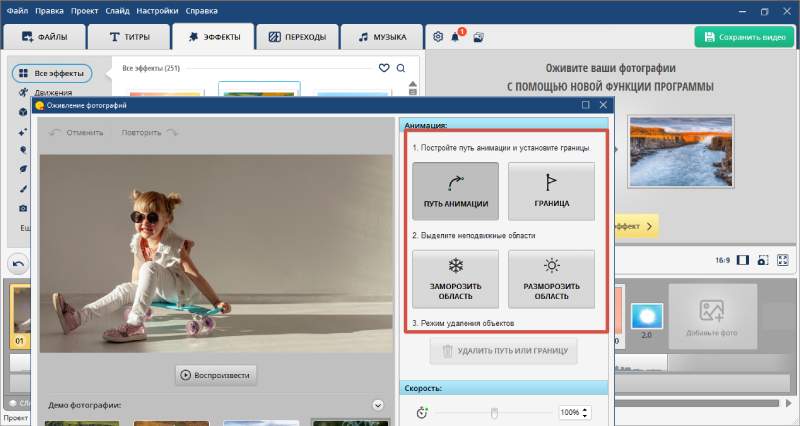Adjust the Скорость speed slider handle

point(494,413)
